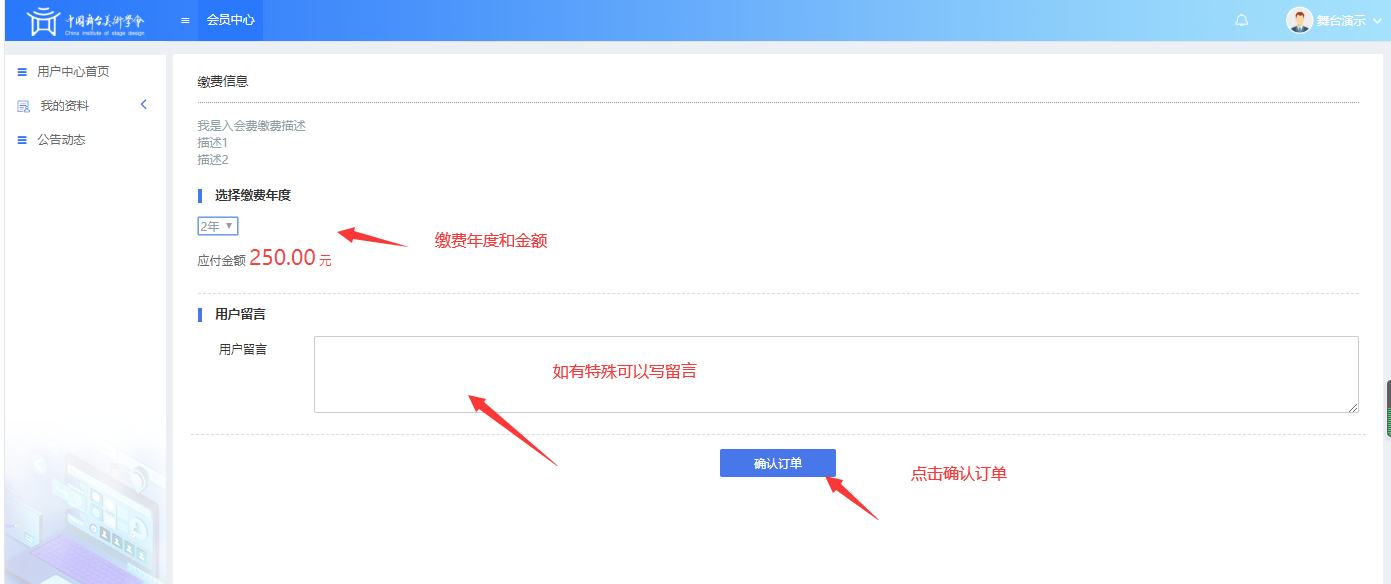Click the user avatar picture

[1299, 20]
